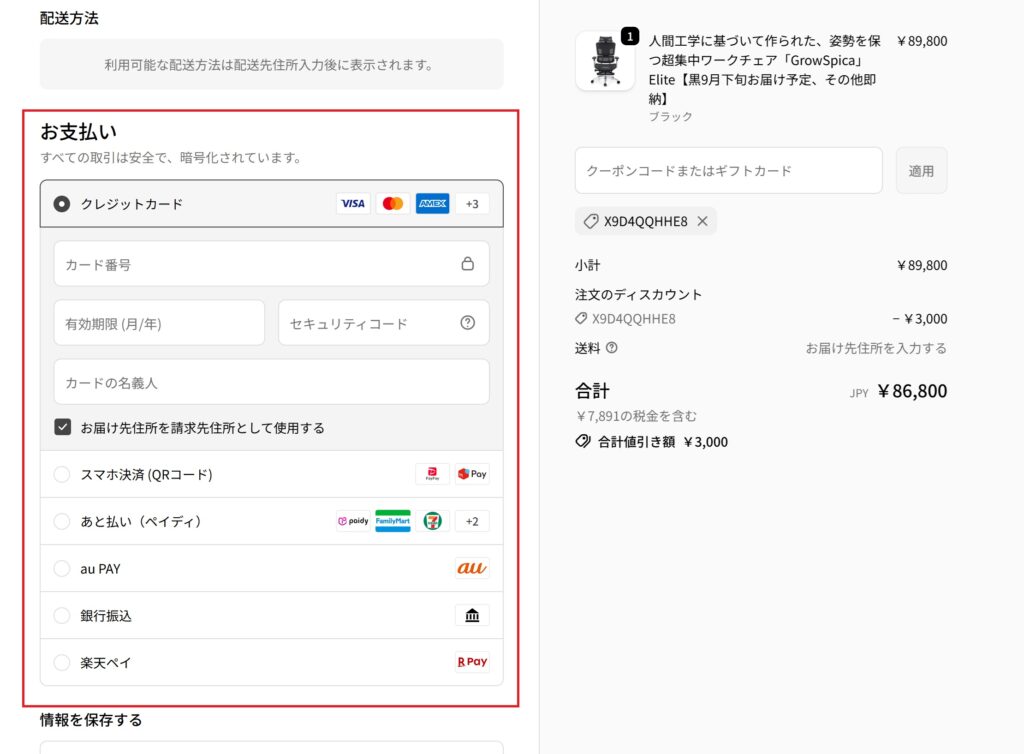Select スマホ決済 (QRコード) payment option

click(x=62, y=474)
